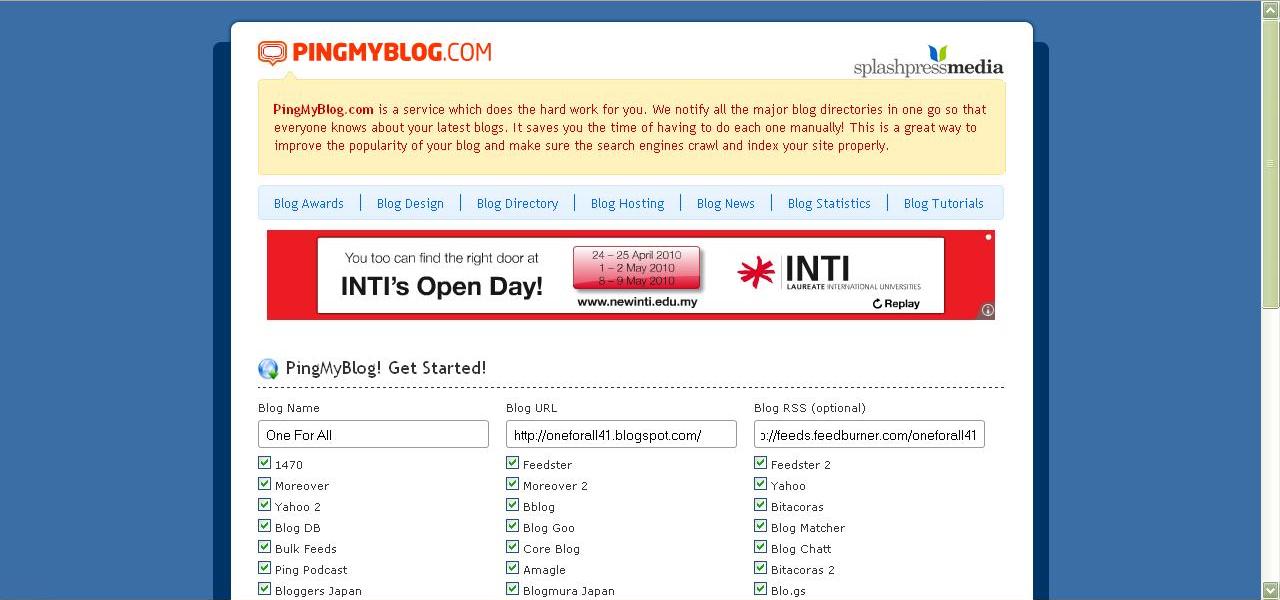
Task: Uncheck the Bloggers Japan checkbox
Action: point(264,589)
